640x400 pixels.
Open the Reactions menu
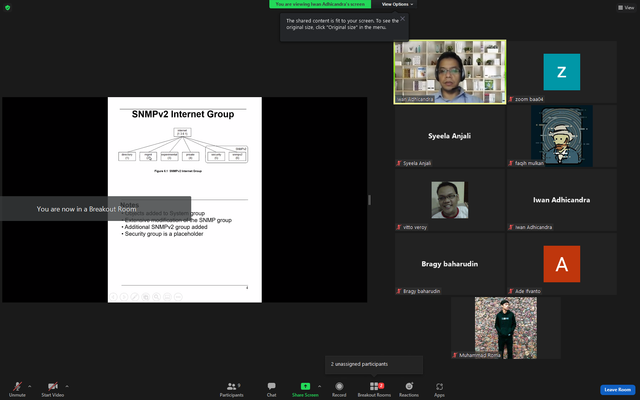point(409,389)
